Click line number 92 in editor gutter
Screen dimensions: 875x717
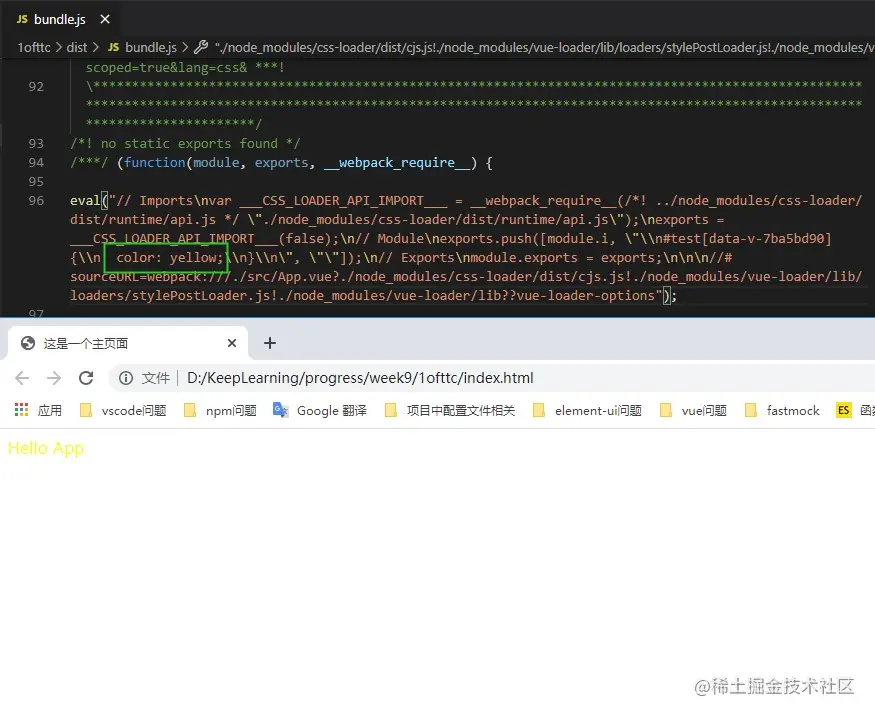tap(36, 86)
